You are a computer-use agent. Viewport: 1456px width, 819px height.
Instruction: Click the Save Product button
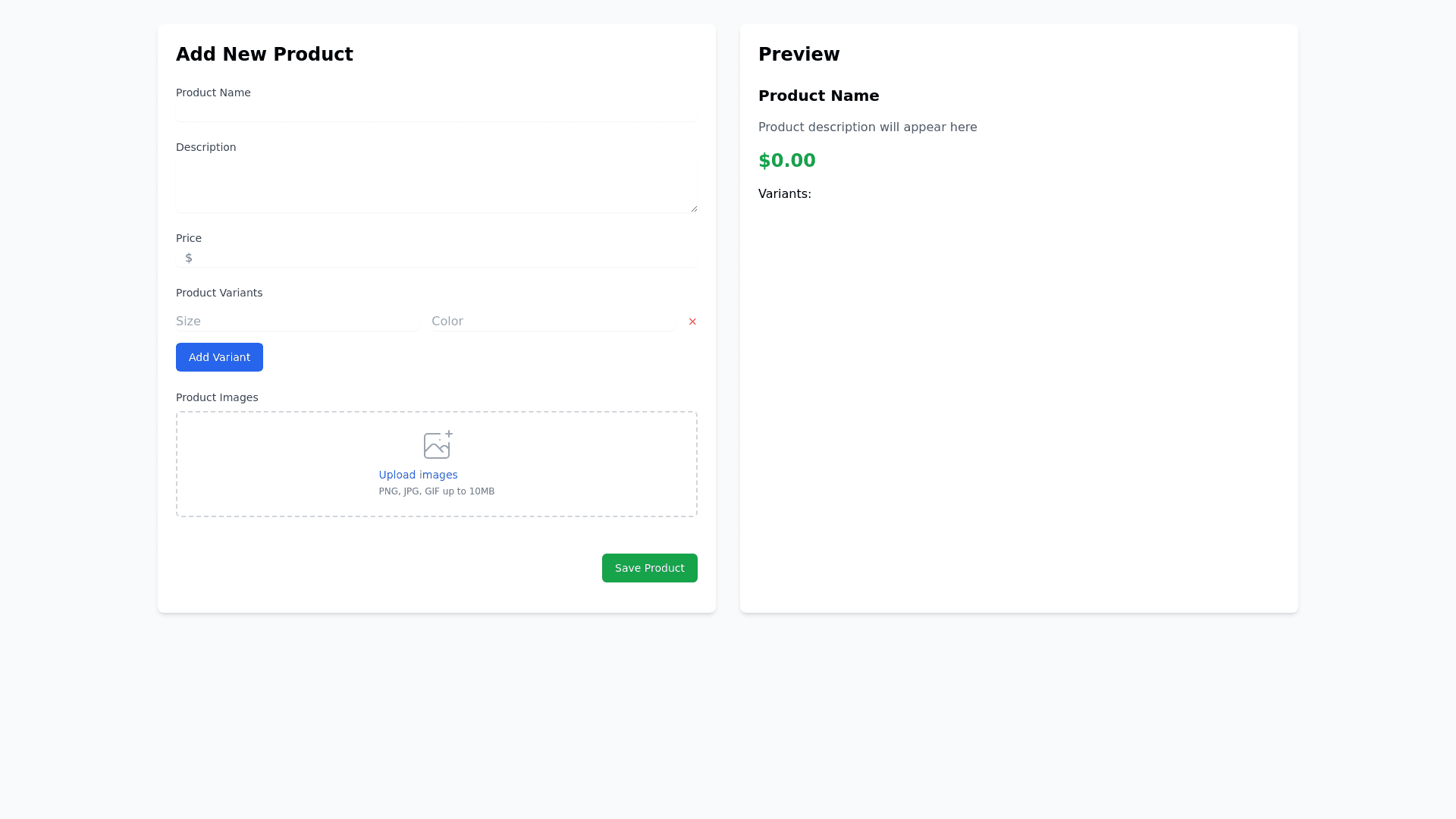(x=649, y=567)
